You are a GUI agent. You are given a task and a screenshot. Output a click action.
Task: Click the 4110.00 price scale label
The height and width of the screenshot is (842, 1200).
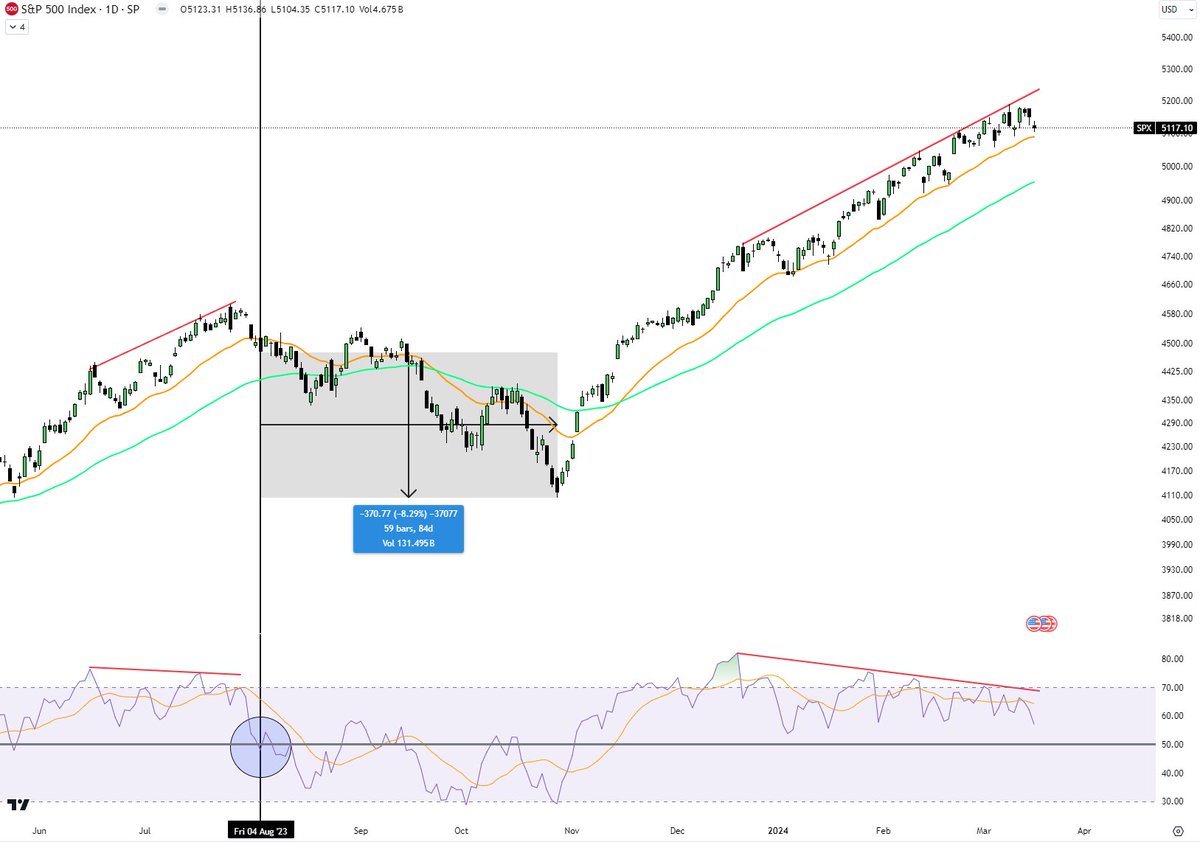tap(1176, 495)
